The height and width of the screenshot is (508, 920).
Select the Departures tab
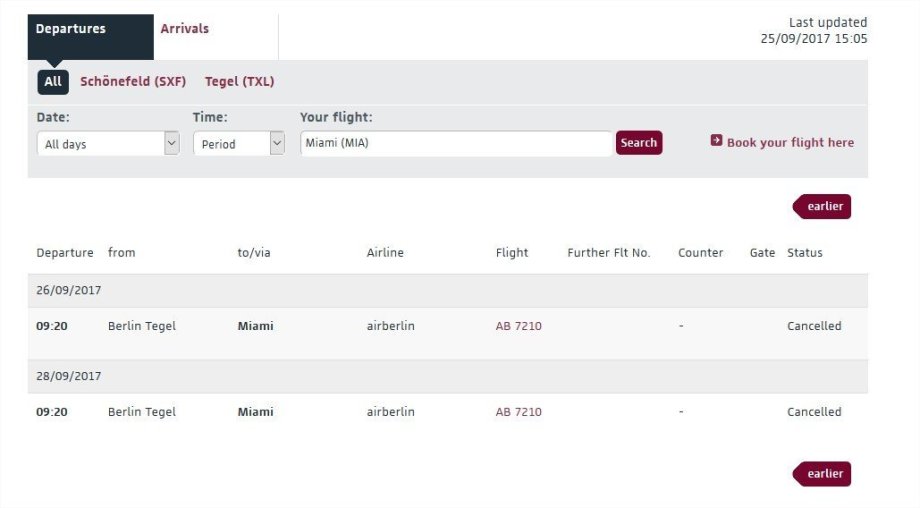tap(71, 29)
